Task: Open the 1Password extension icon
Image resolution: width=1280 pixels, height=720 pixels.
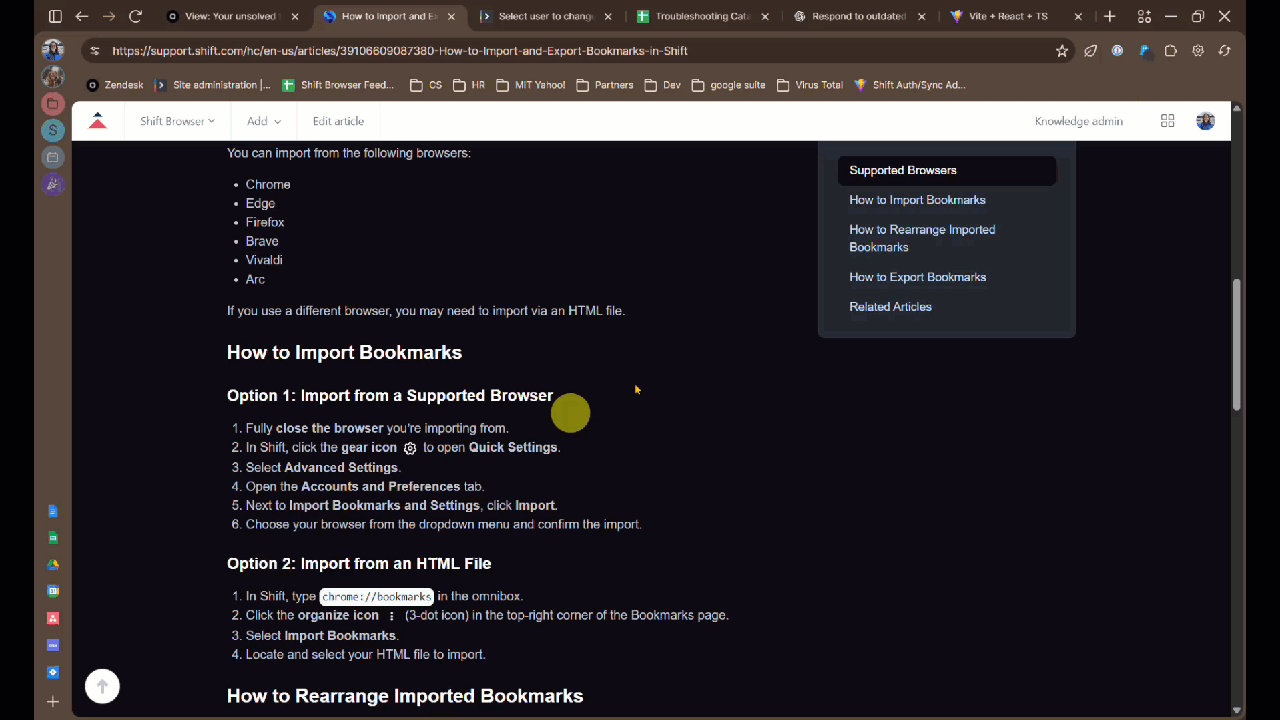Action: click(1117, 50)
